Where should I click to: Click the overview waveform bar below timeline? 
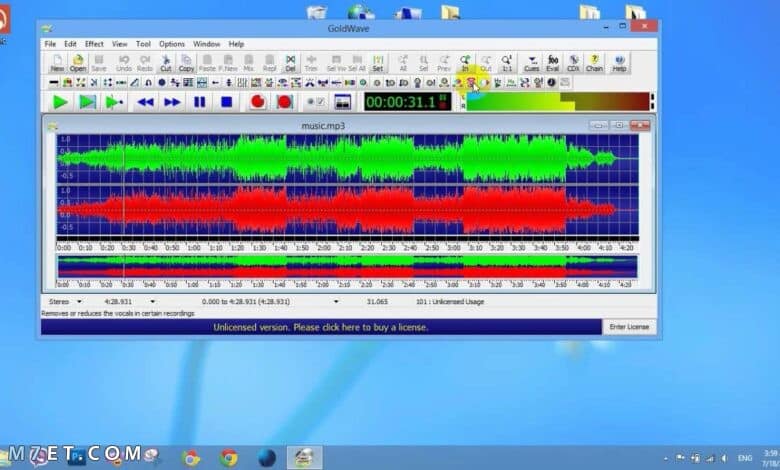click(347, 267)
